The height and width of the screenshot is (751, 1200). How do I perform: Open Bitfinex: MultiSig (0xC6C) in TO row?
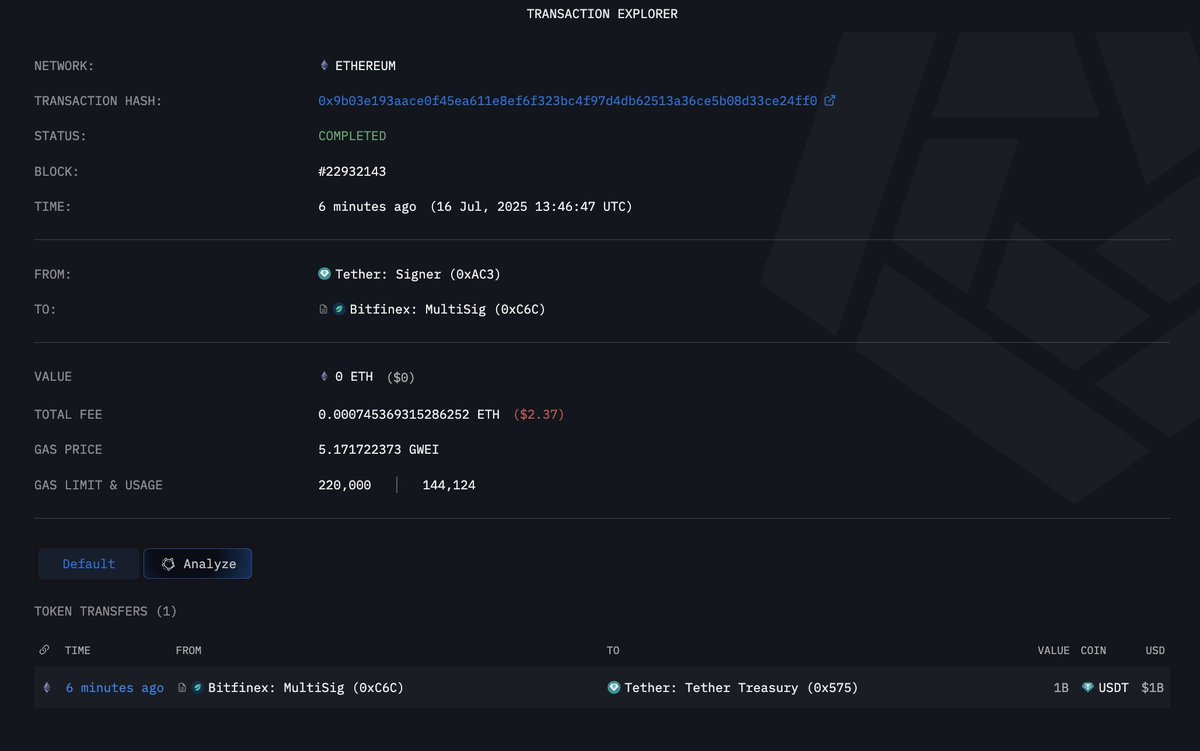click(x=447, y=310)
